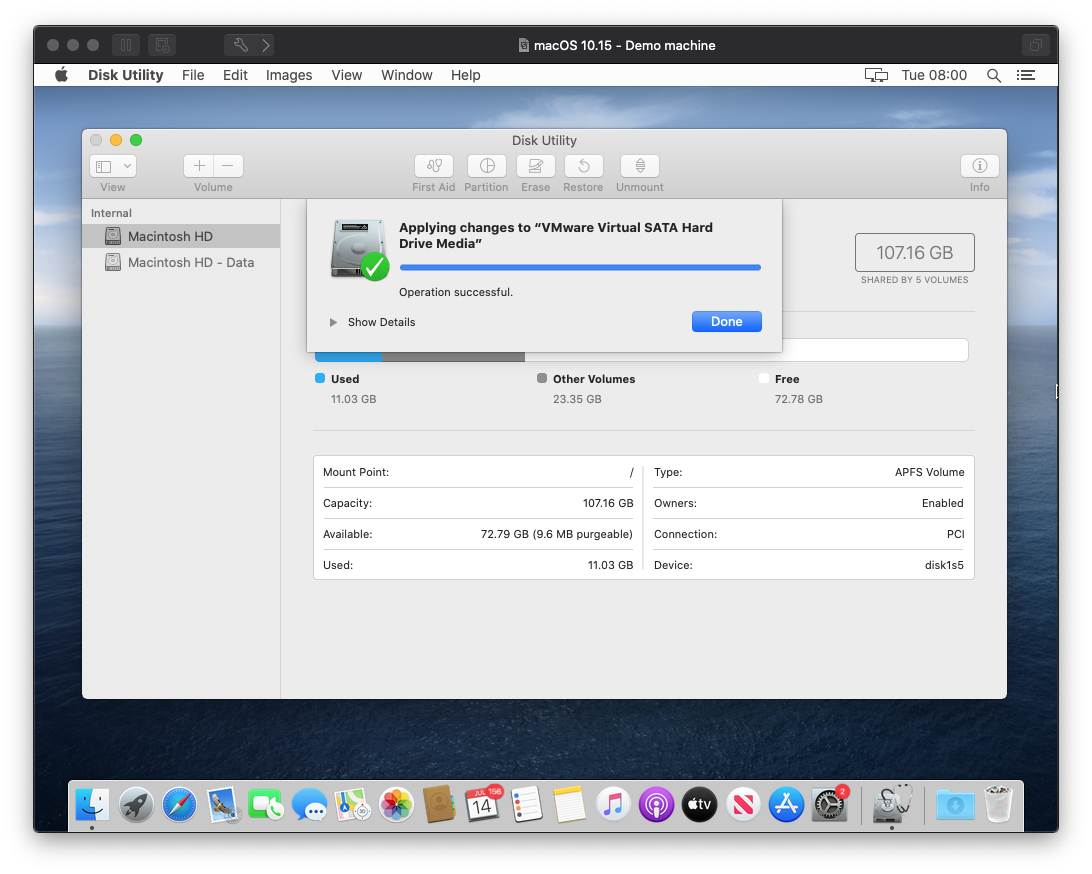Click the gray Other Volumes legend swatch
1092x874 pixels.
pos(542,378)
